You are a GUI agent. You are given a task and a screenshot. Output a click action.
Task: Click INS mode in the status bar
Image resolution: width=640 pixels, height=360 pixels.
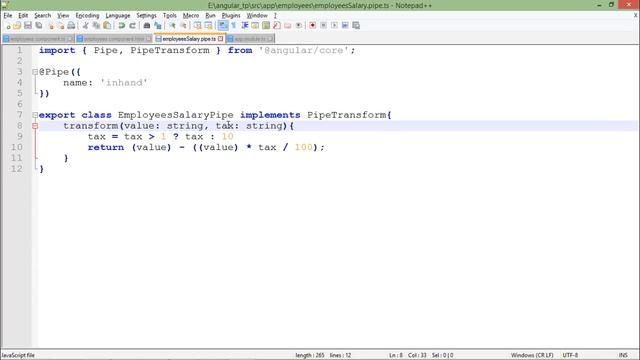(623, 355)
